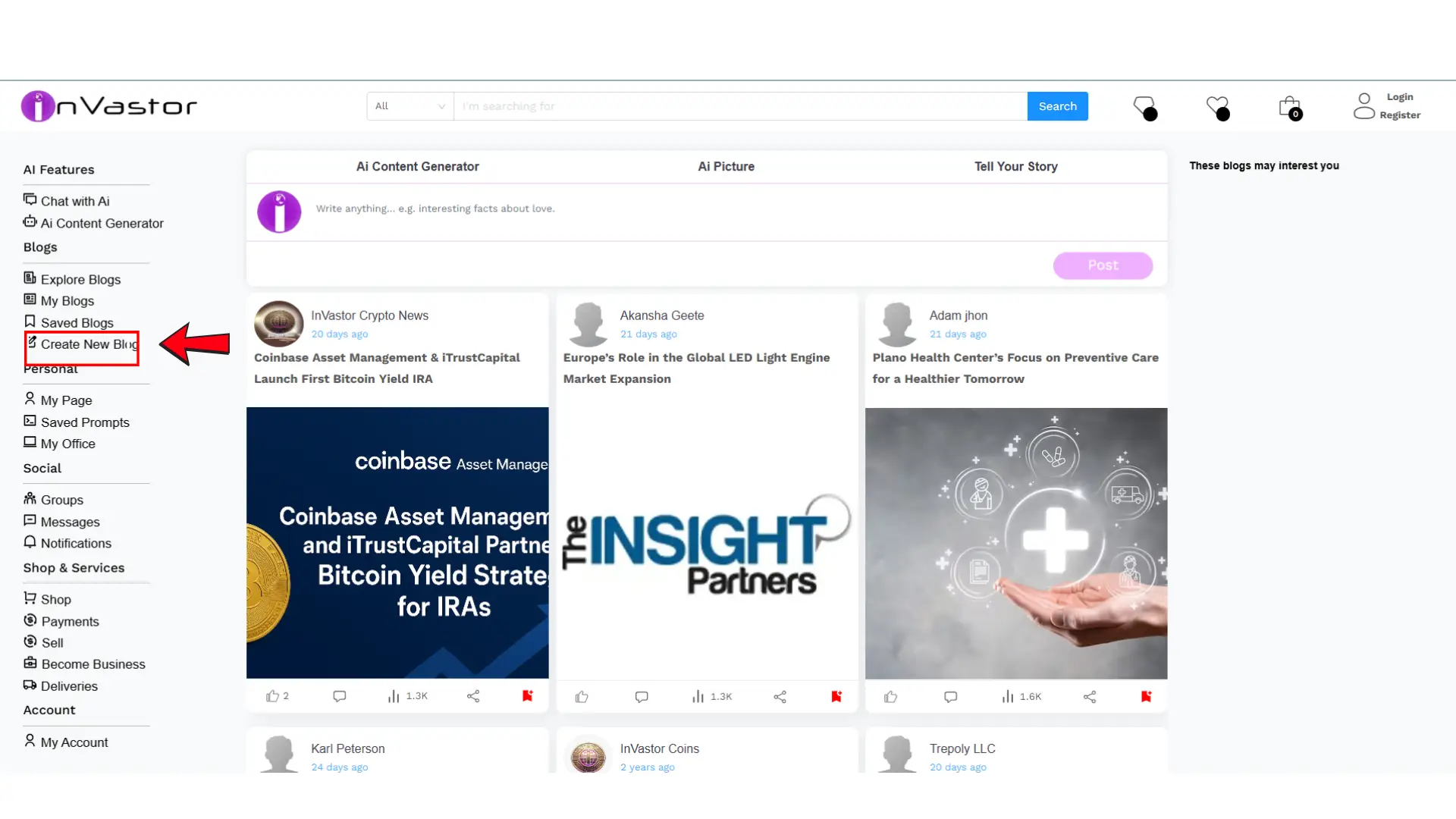Open Chat with Ai in sidebar
This screenshot has height=819, width=1456.
pos(74,201)
